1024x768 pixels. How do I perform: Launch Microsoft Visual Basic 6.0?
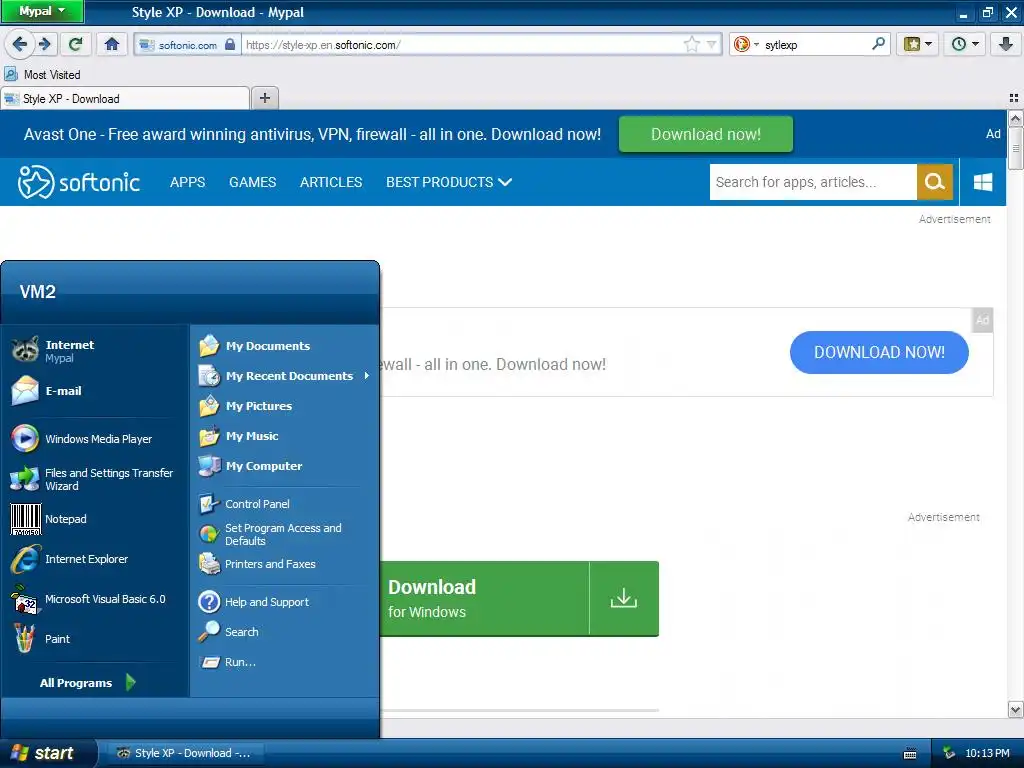[x=95, y=599]
